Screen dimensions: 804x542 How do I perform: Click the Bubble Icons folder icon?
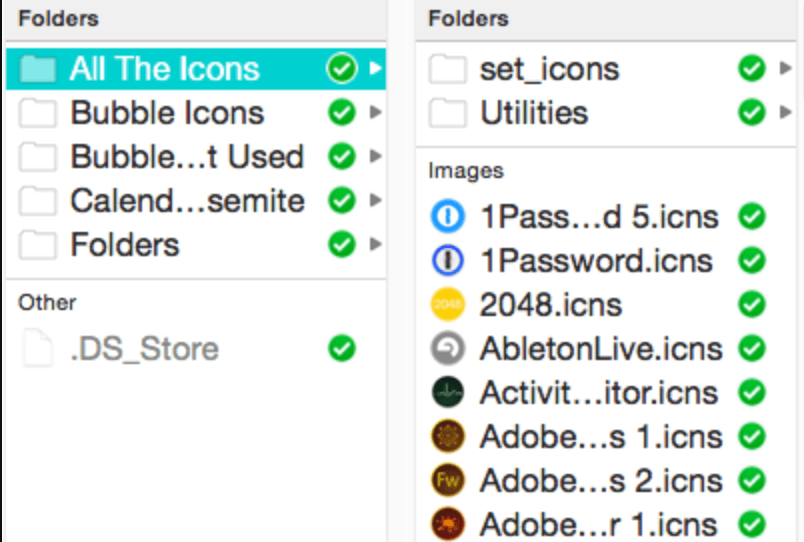coord(38,113)
